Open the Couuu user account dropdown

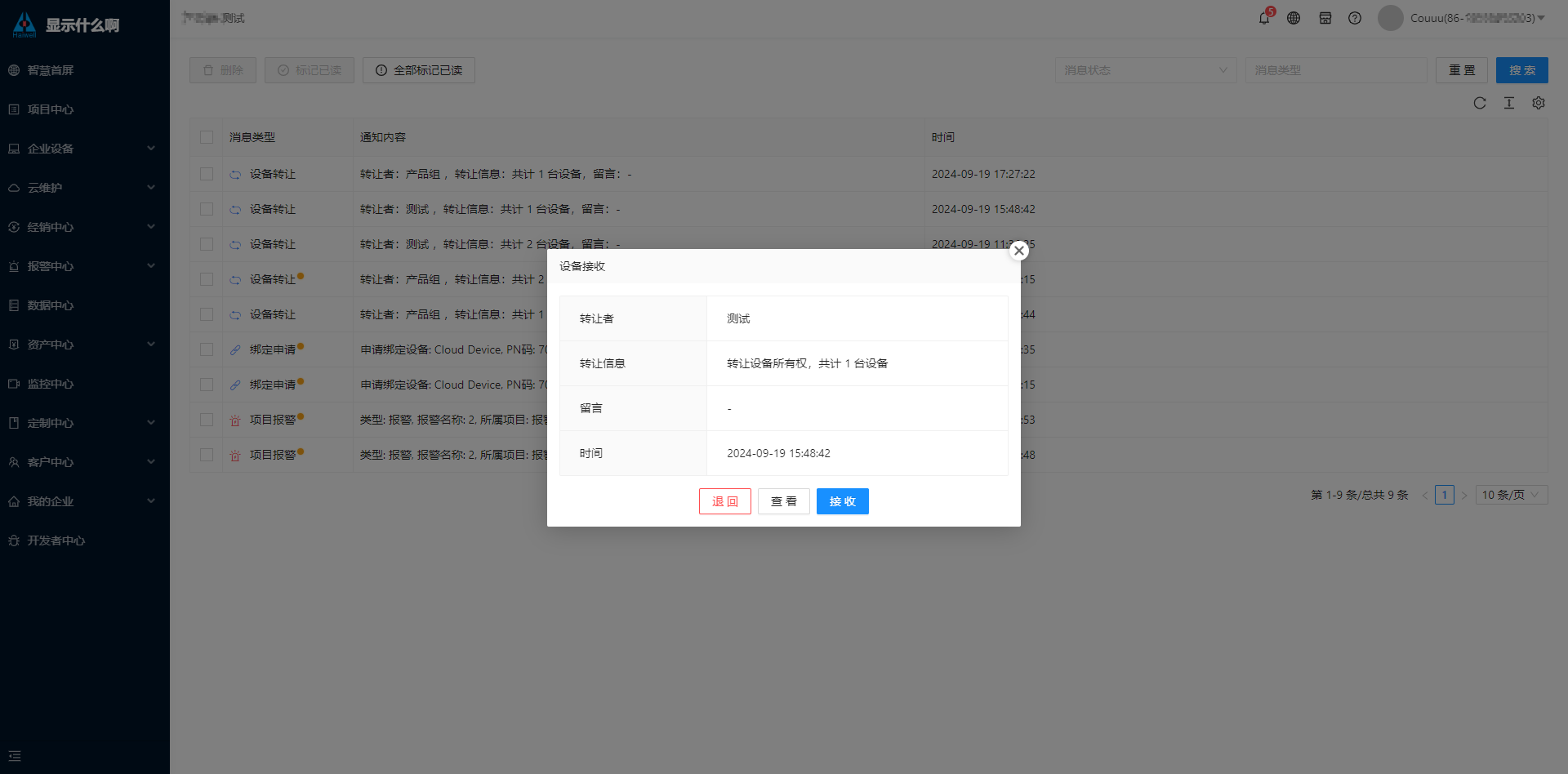tap(1477, 18)
